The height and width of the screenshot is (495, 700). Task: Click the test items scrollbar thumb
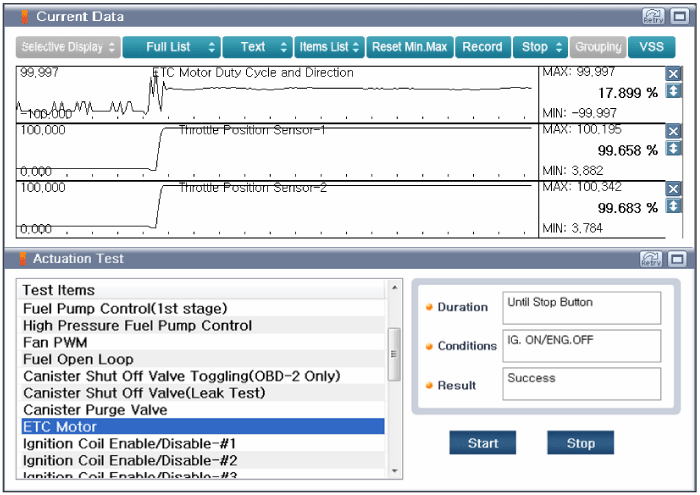coord(394,354)
